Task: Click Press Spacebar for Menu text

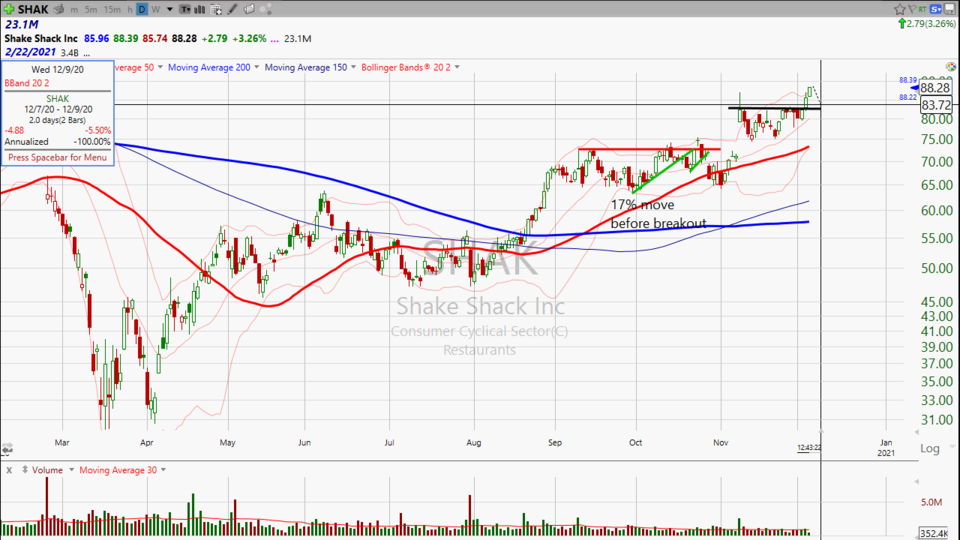Action: click(x=58, y=157)
